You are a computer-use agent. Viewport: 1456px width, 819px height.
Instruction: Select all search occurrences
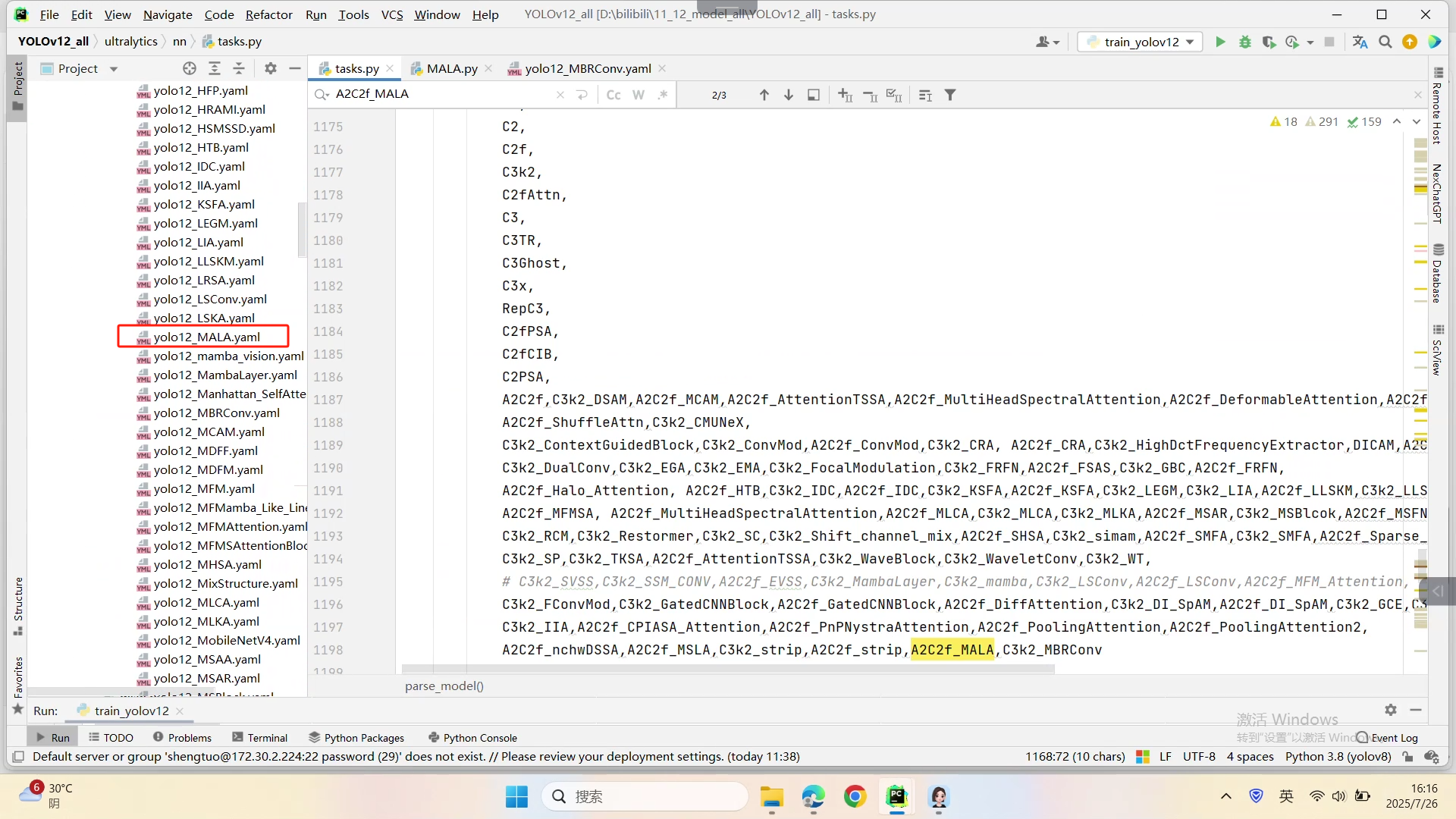[894, 95]
